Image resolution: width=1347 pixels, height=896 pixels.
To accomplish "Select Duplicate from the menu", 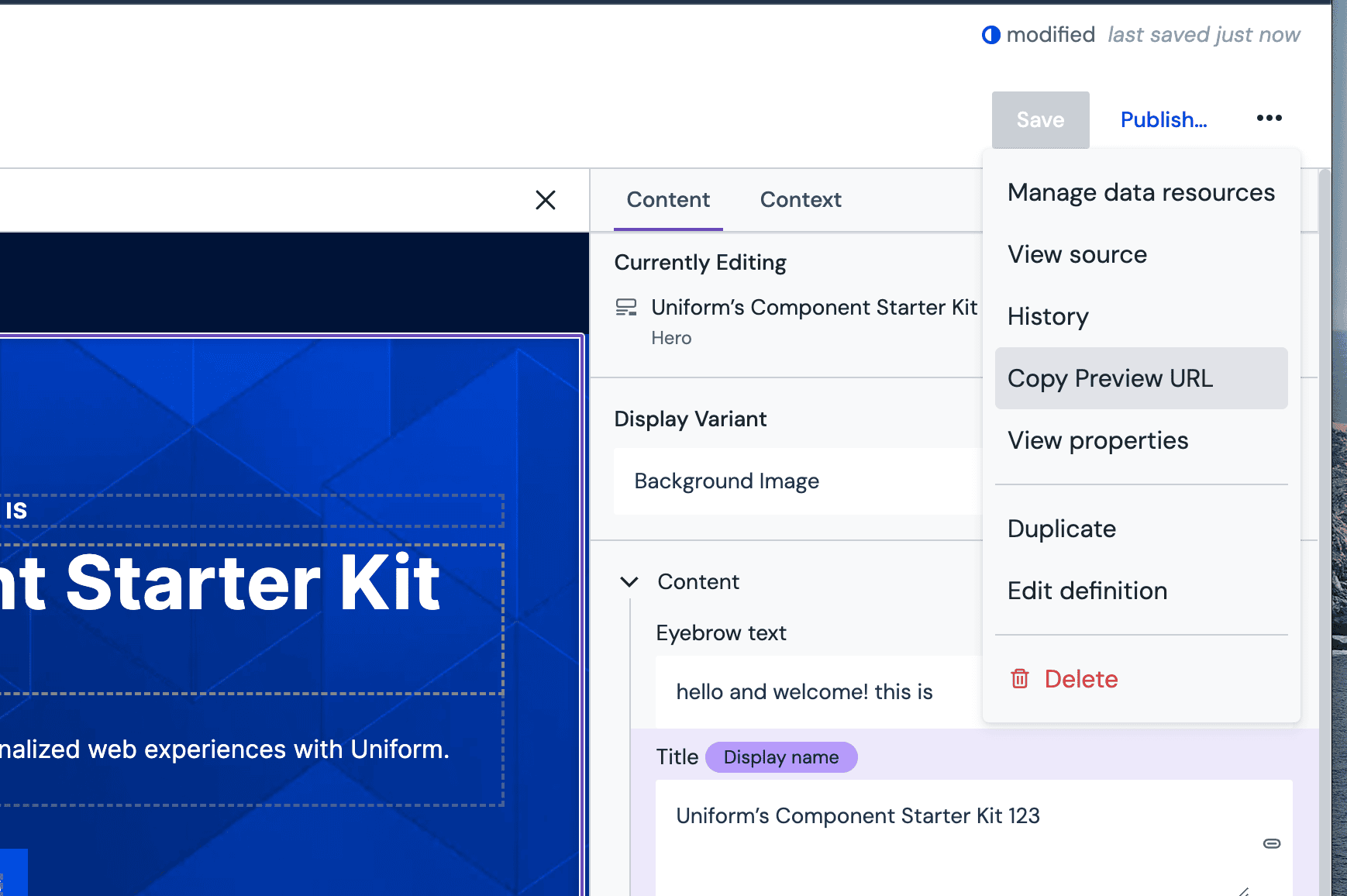I will [x=1141, y=529].
